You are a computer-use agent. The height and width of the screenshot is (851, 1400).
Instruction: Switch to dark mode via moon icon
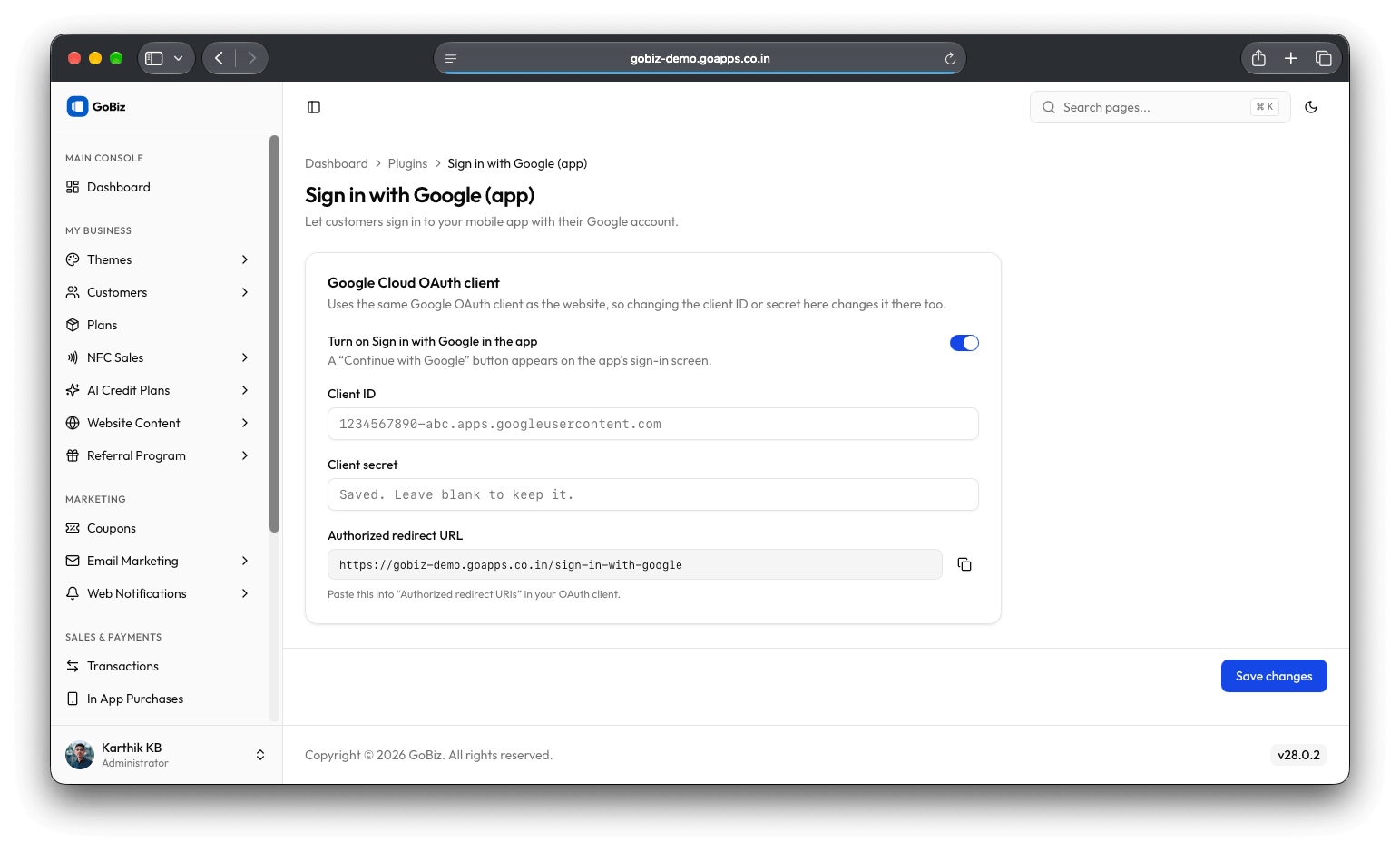(1311, 107)
